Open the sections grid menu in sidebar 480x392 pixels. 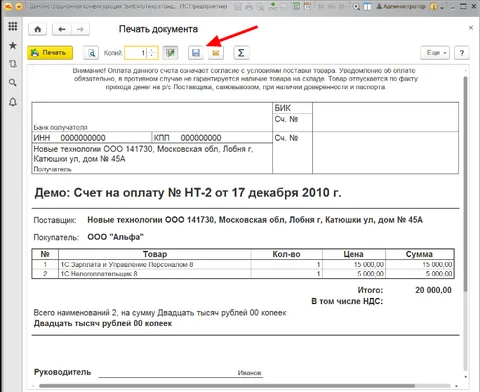[13, 26]
